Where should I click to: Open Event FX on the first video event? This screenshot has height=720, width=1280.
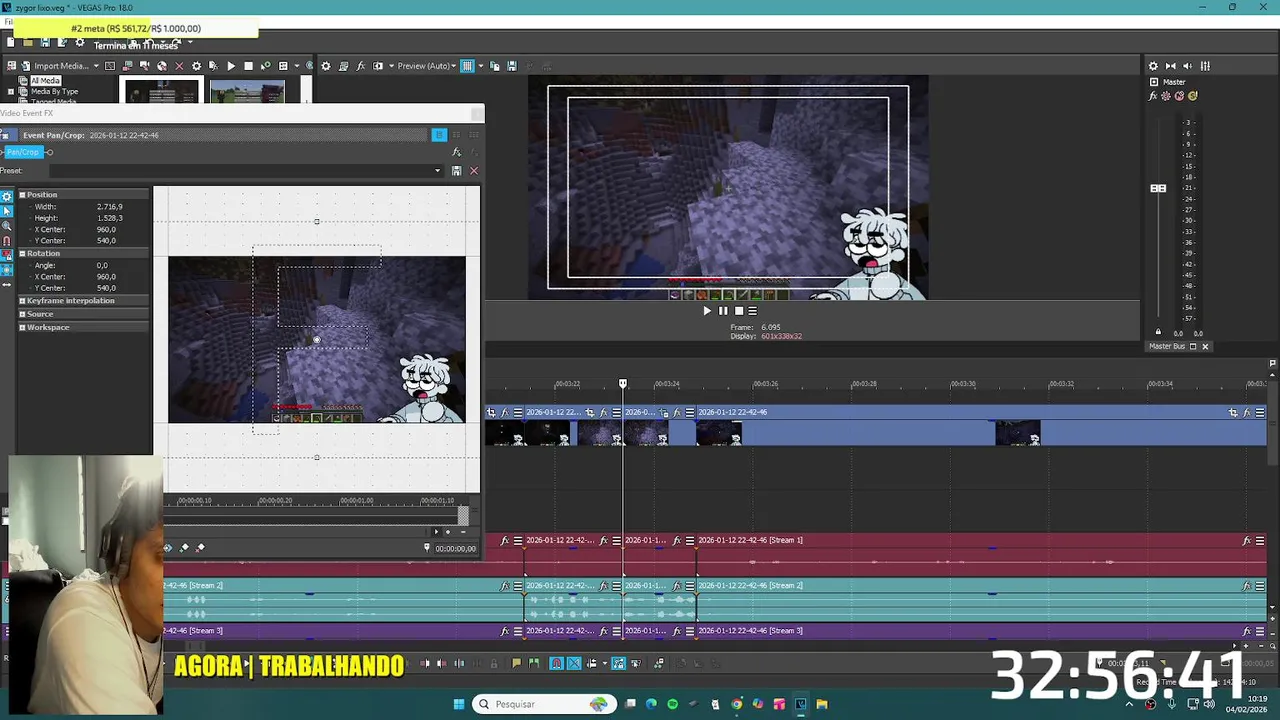pos(504,412)
